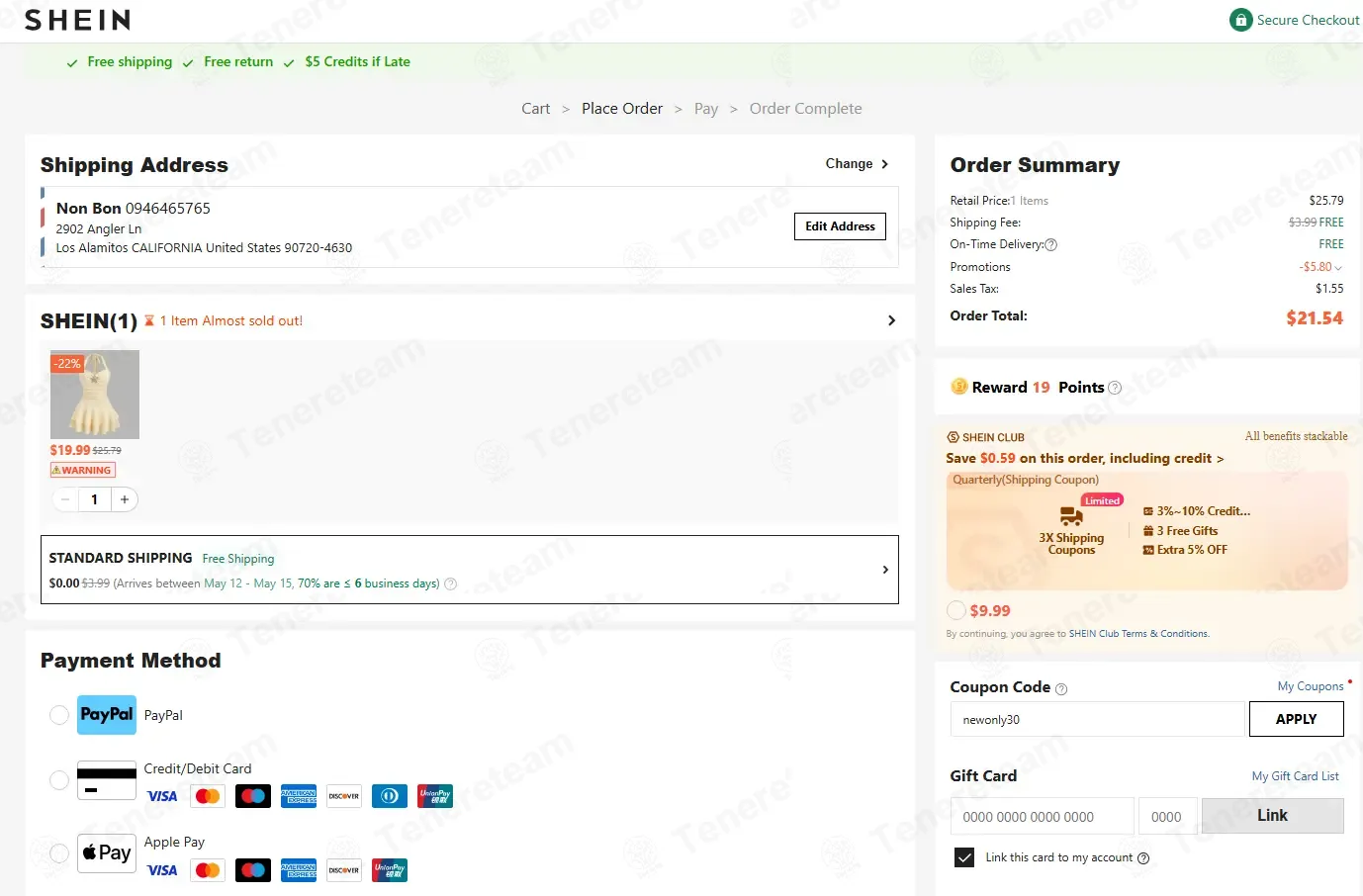Screen dimensions: 1363x896
Task: Increase item quantity with plus button
Action: [x=125, y=499]
